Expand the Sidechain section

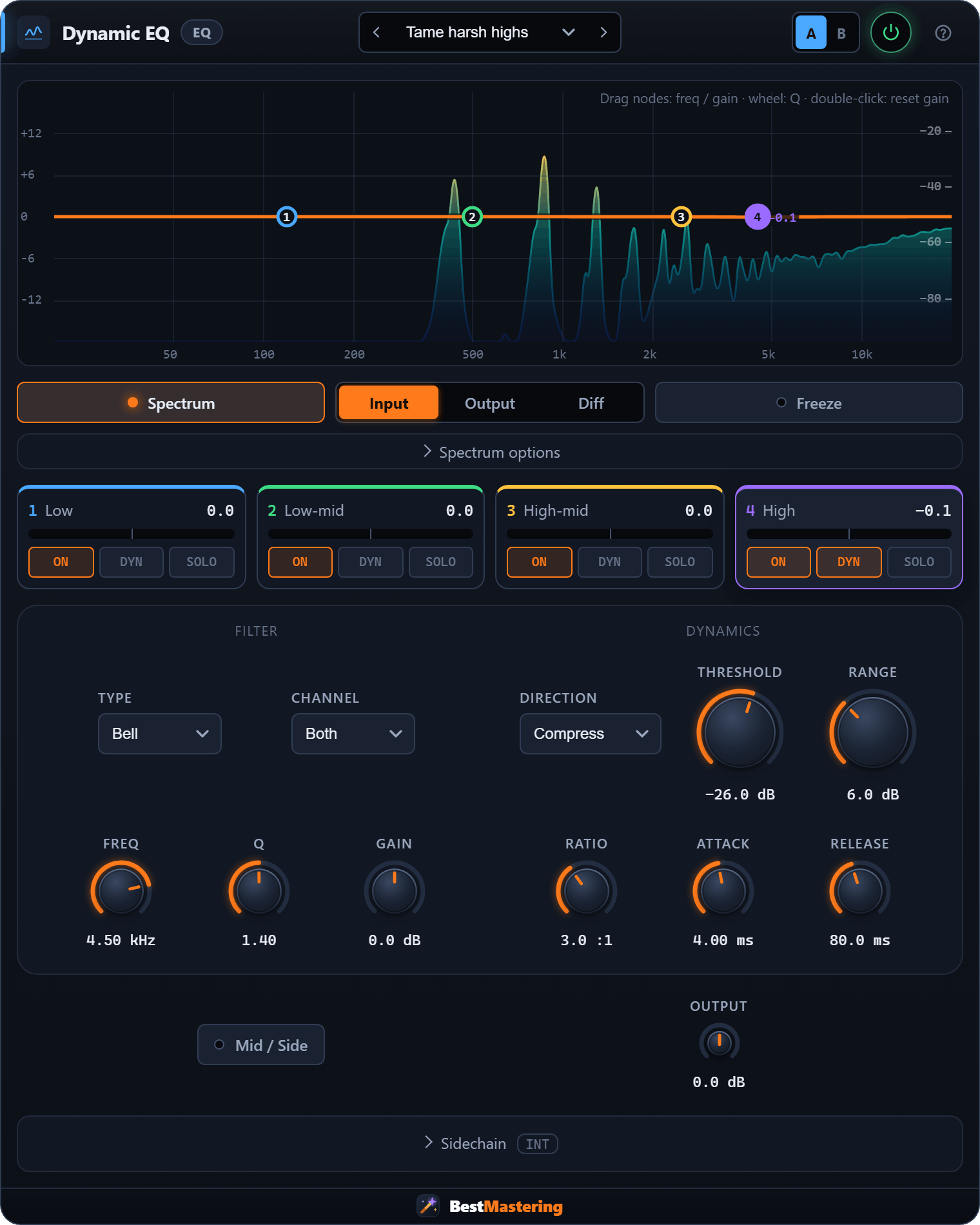tap(490, 1143)
